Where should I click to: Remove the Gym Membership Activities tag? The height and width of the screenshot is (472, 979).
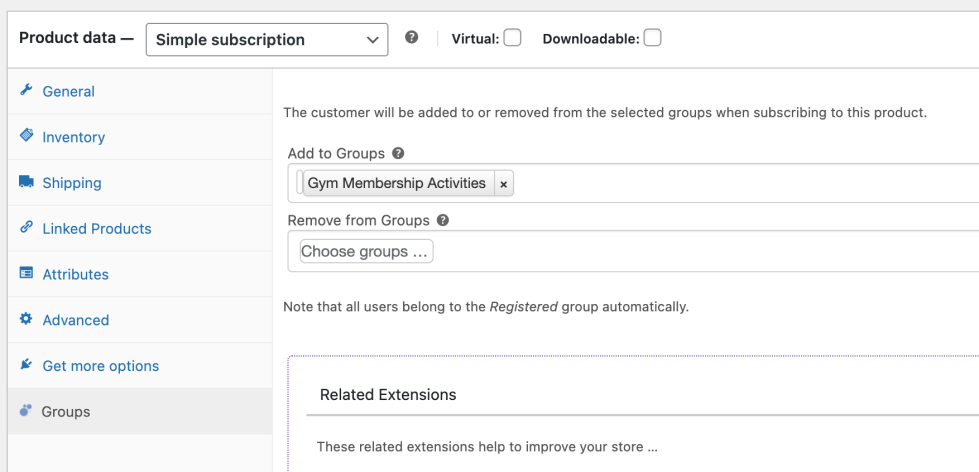(x=504, y=184)
